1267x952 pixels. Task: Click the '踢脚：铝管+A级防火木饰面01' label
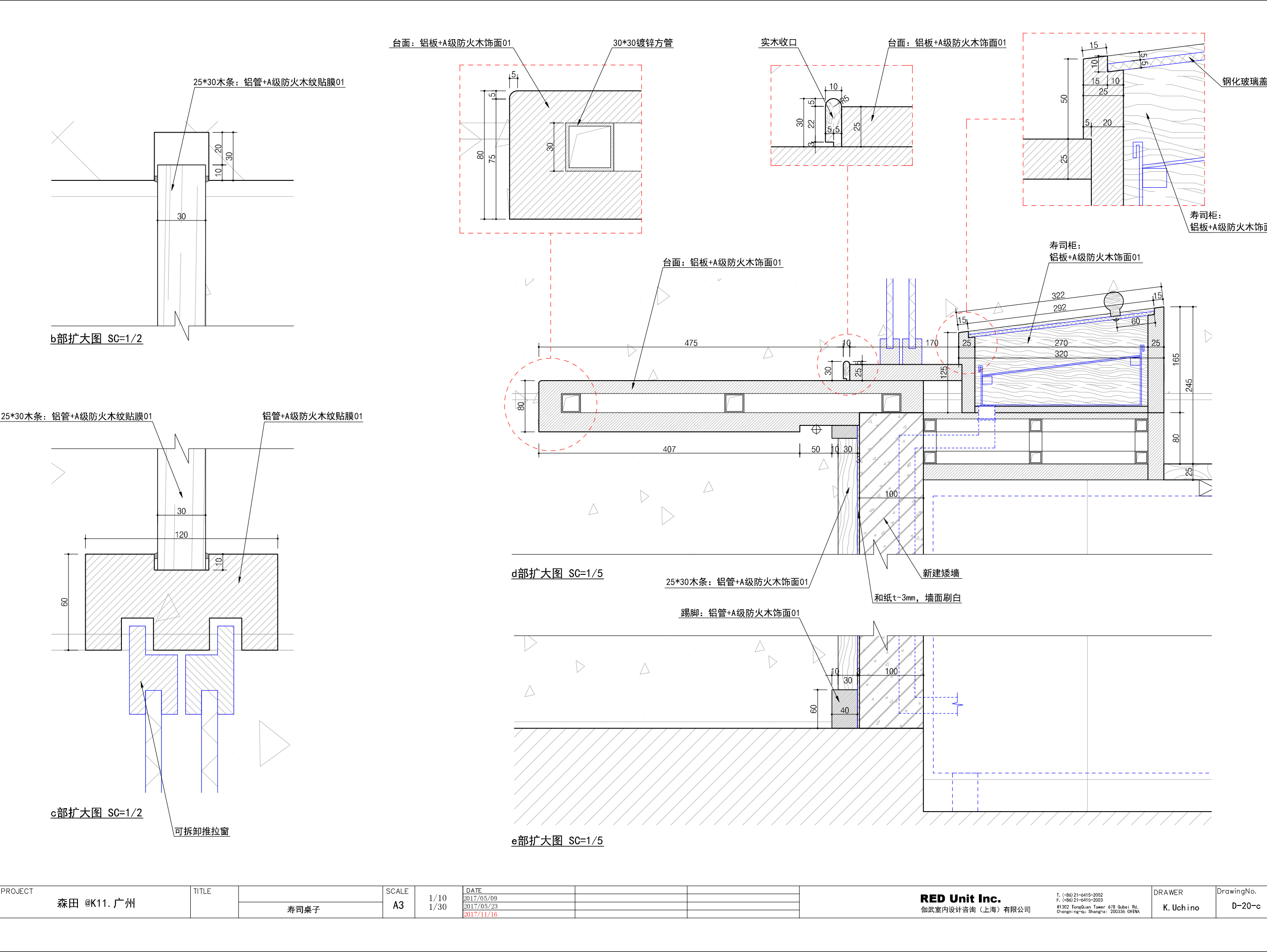(740, 613)
